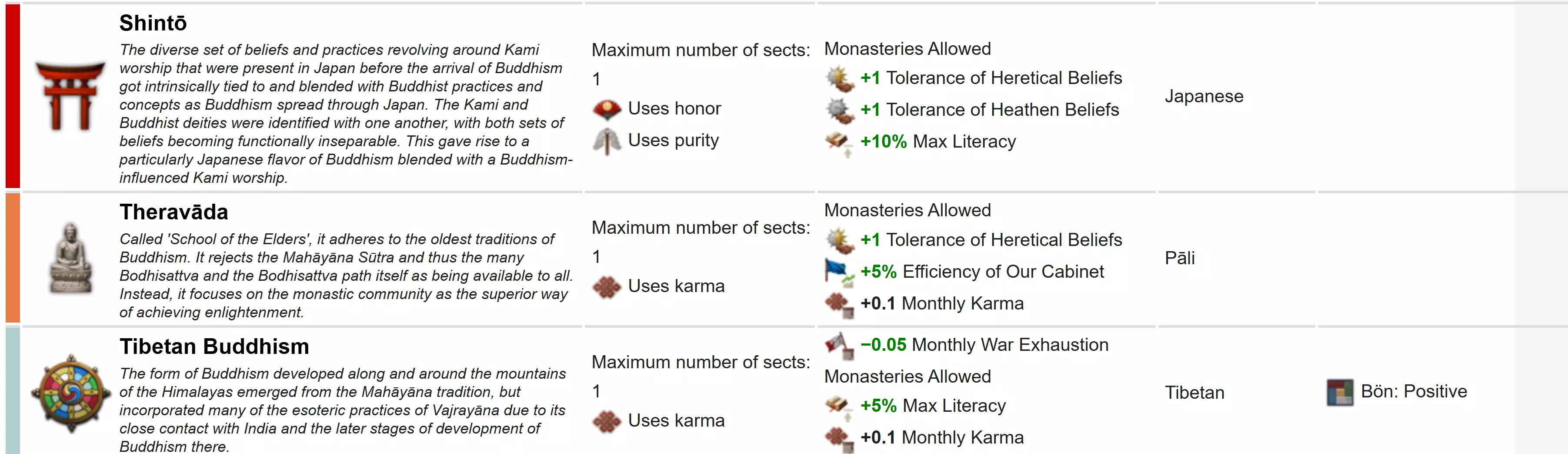Image resolution: width=1568 pixels, height=454 pixels.
Task: Click the Shintō torii gate icon
Action: pyautogui.click(x=70, y=96)
